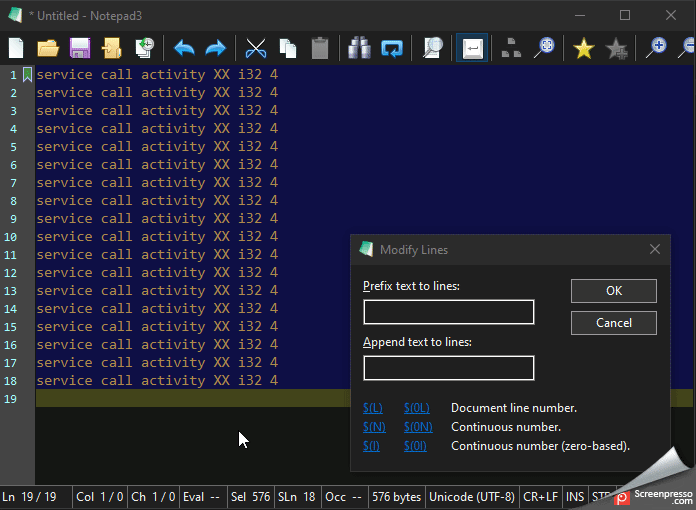696x510 pixels.
Task: Undo the last edit
Action: coord(184,48)
